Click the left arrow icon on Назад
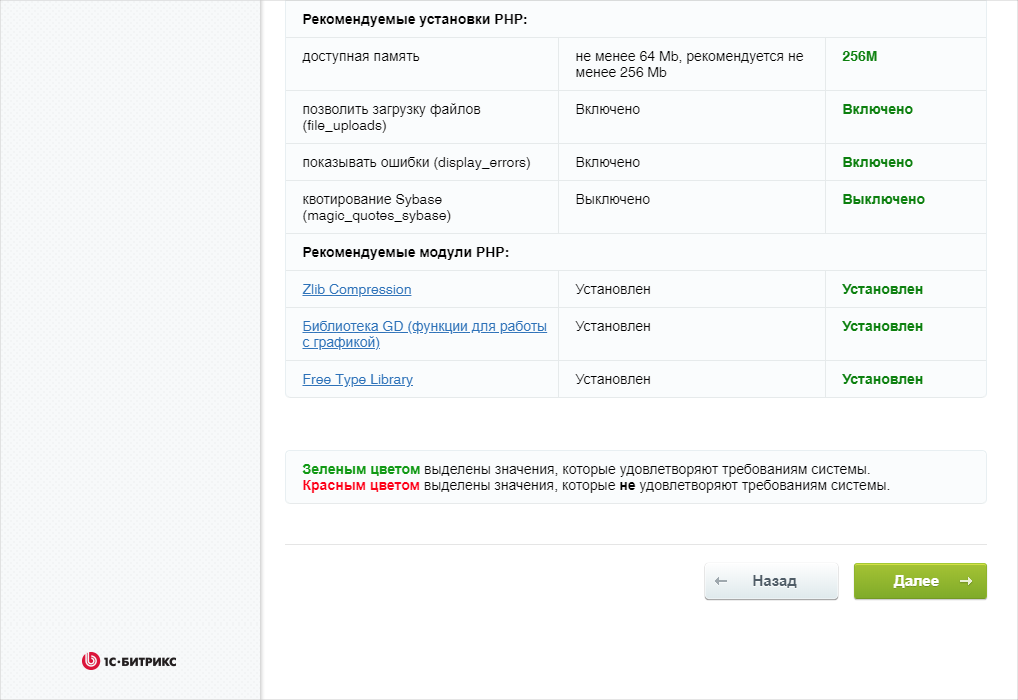The width and height of the screenshot is (1018, 700). pyautogui.click(x=721, y=581)
